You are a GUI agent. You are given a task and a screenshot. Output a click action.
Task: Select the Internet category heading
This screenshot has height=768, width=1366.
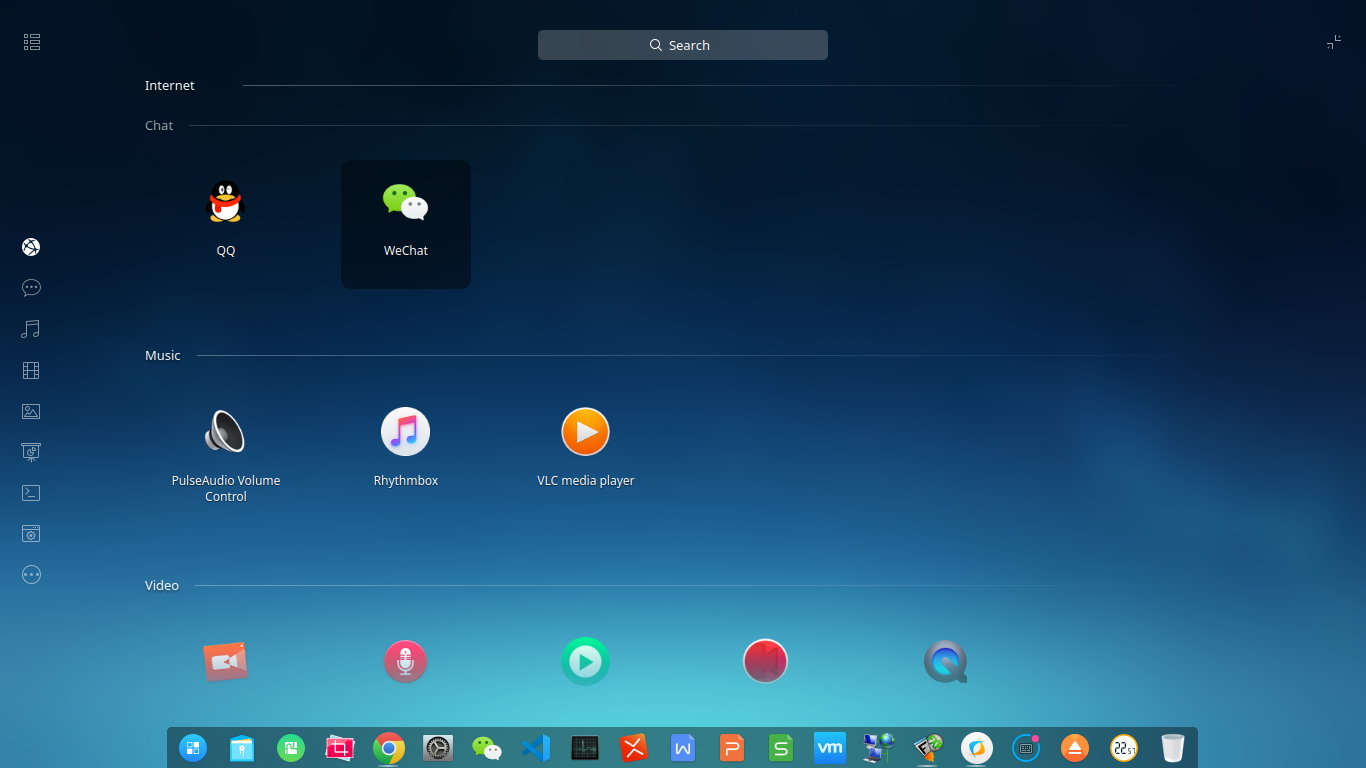coord(170,86)
